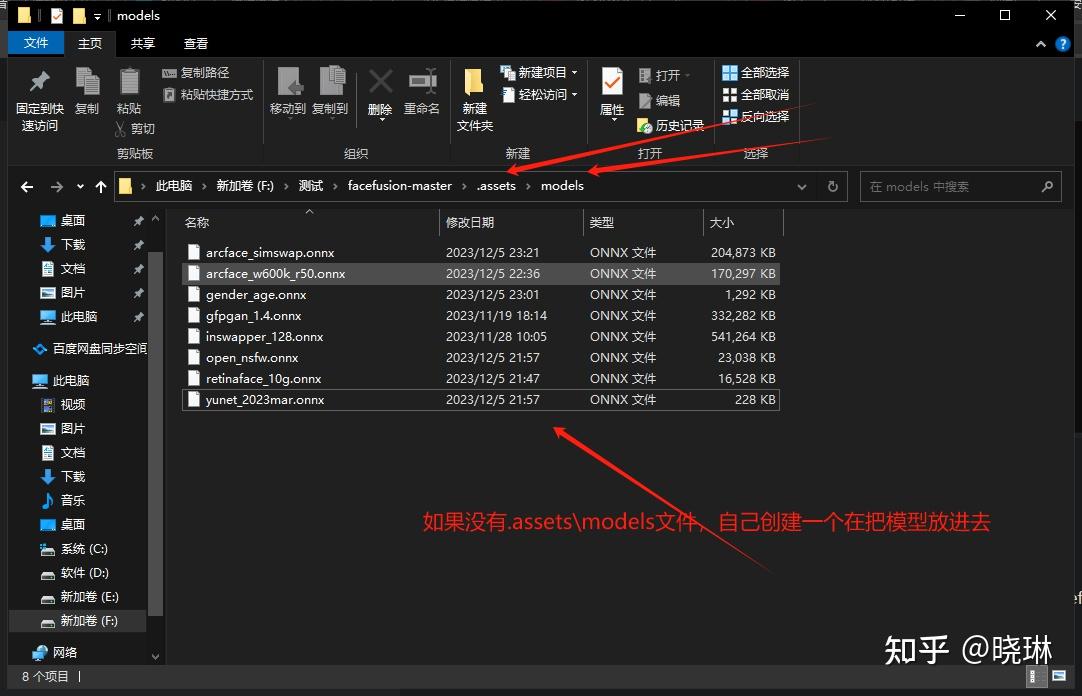Click 反向选择 to invert the selection
The width and height of the screenshot is (1082, 696).
755,116
